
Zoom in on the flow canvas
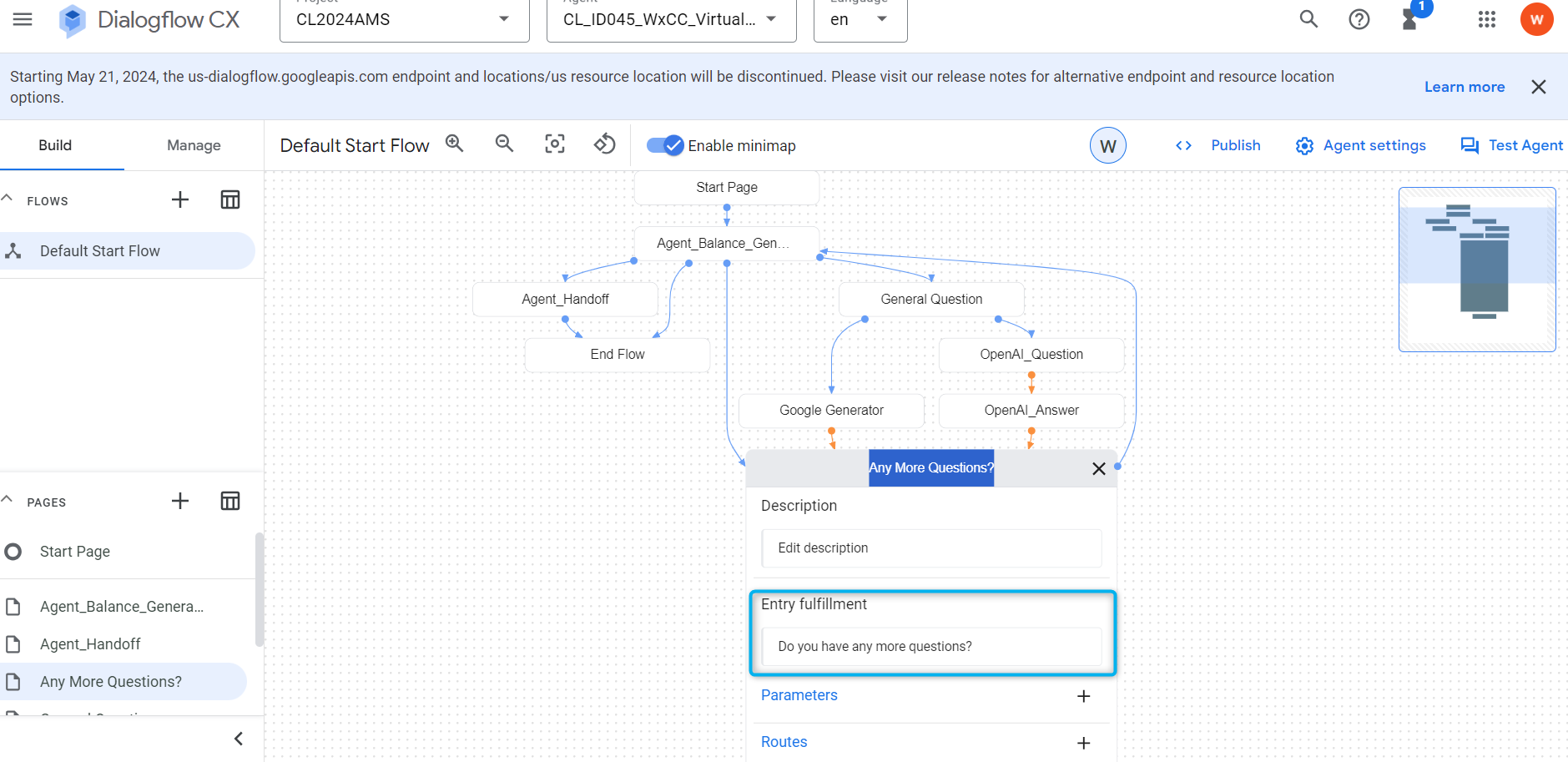(x=455, y=144)
